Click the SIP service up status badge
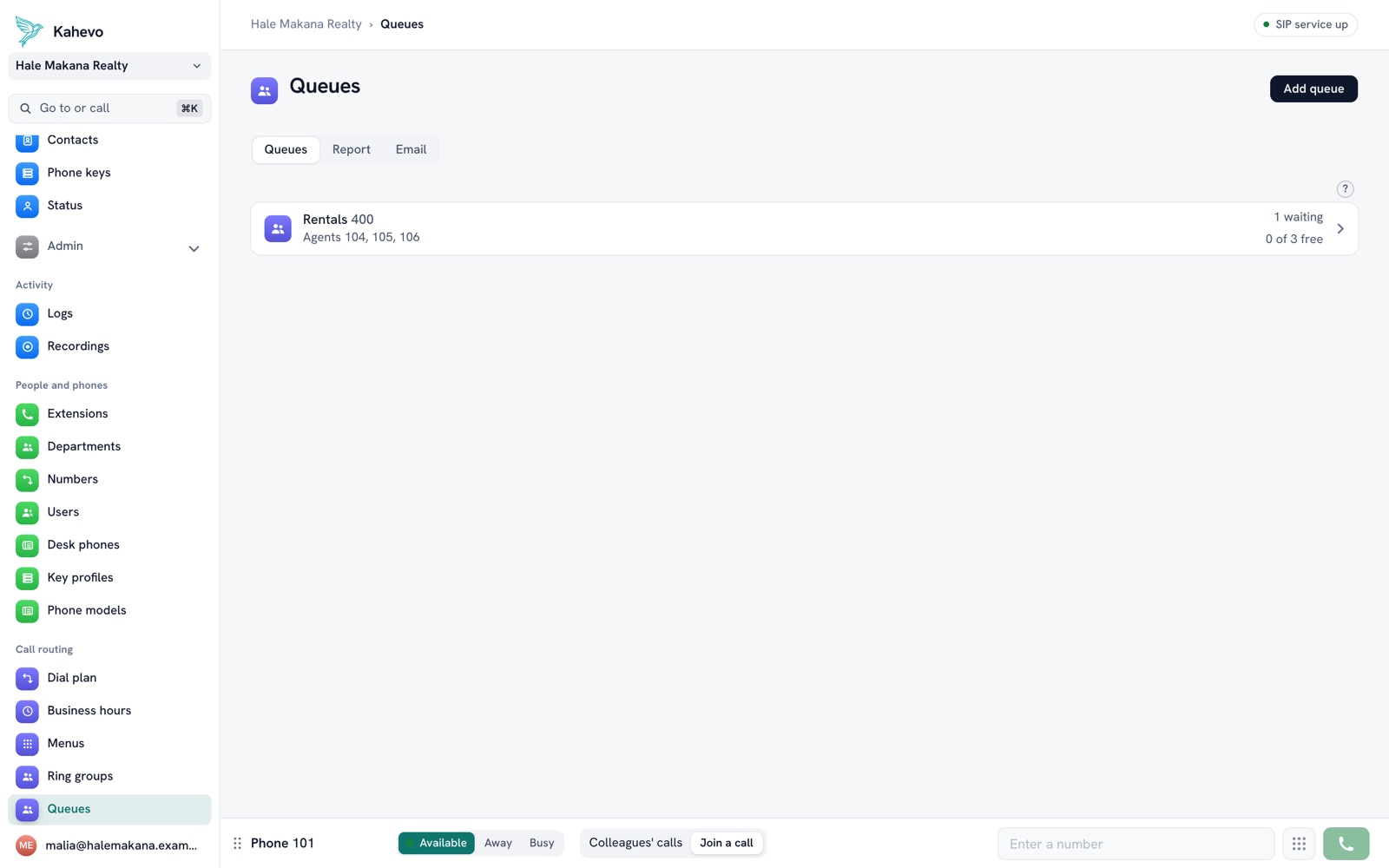 coord(1306,24)
